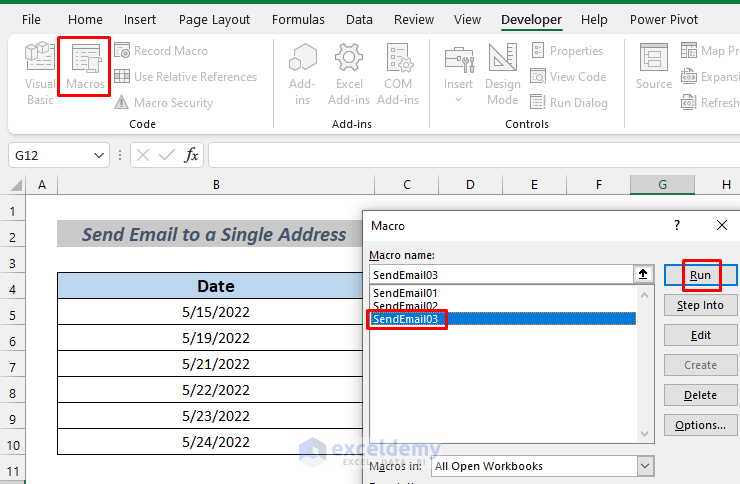Open Macro Security settings

point(164,102)
